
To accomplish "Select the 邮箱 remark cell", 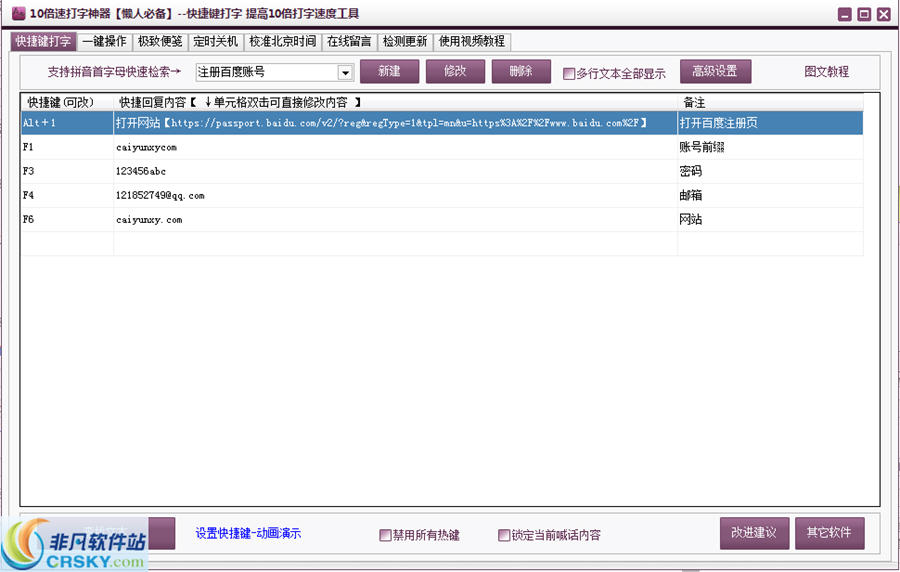I will click(770, 195).
